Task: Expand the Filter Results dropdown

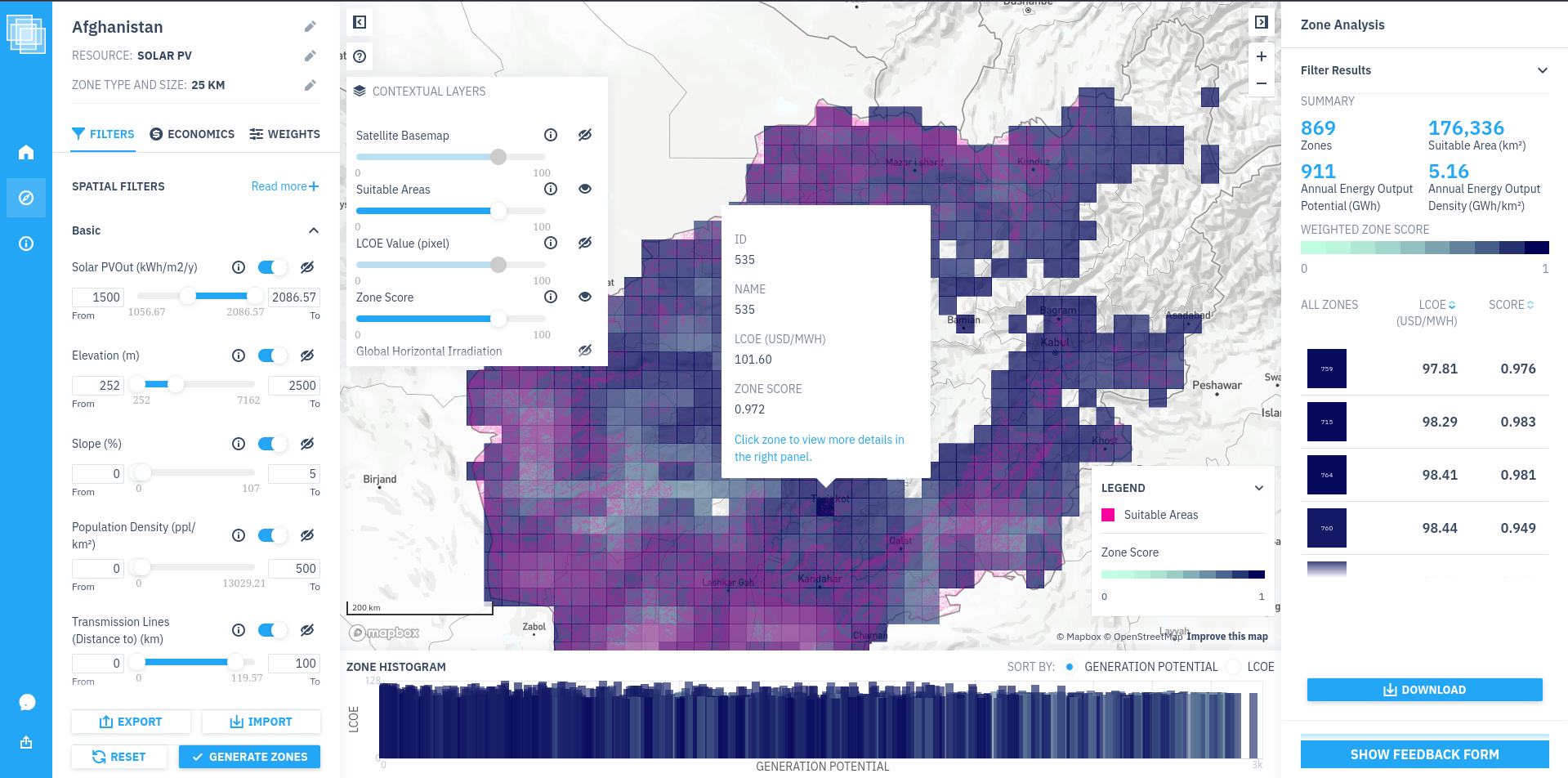Action: click(x=1542, y=70)
